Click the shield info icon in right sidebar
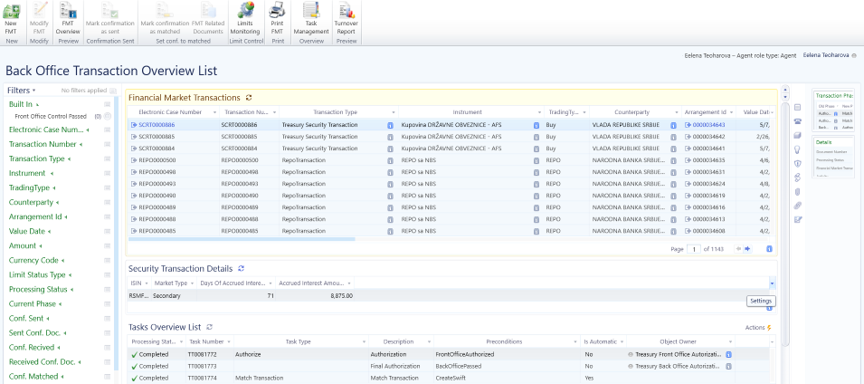The width and height of the screenshot is (864, 384). tap(797, 164)
